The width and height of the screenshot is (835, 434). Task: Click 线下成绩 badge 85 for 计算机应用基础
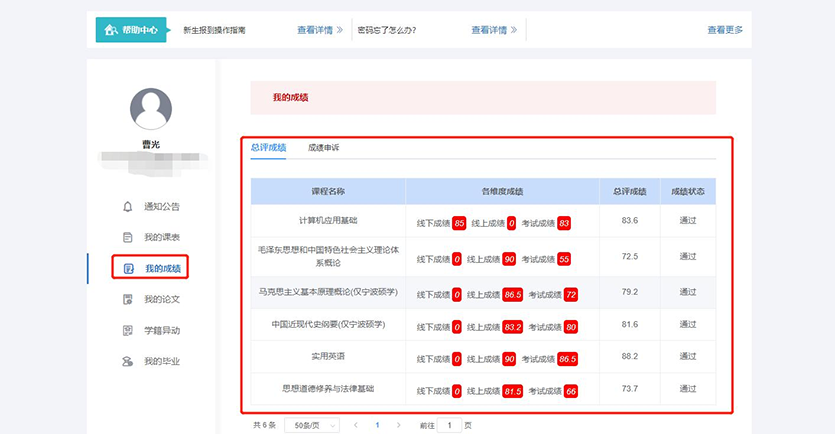pos(459,223)
